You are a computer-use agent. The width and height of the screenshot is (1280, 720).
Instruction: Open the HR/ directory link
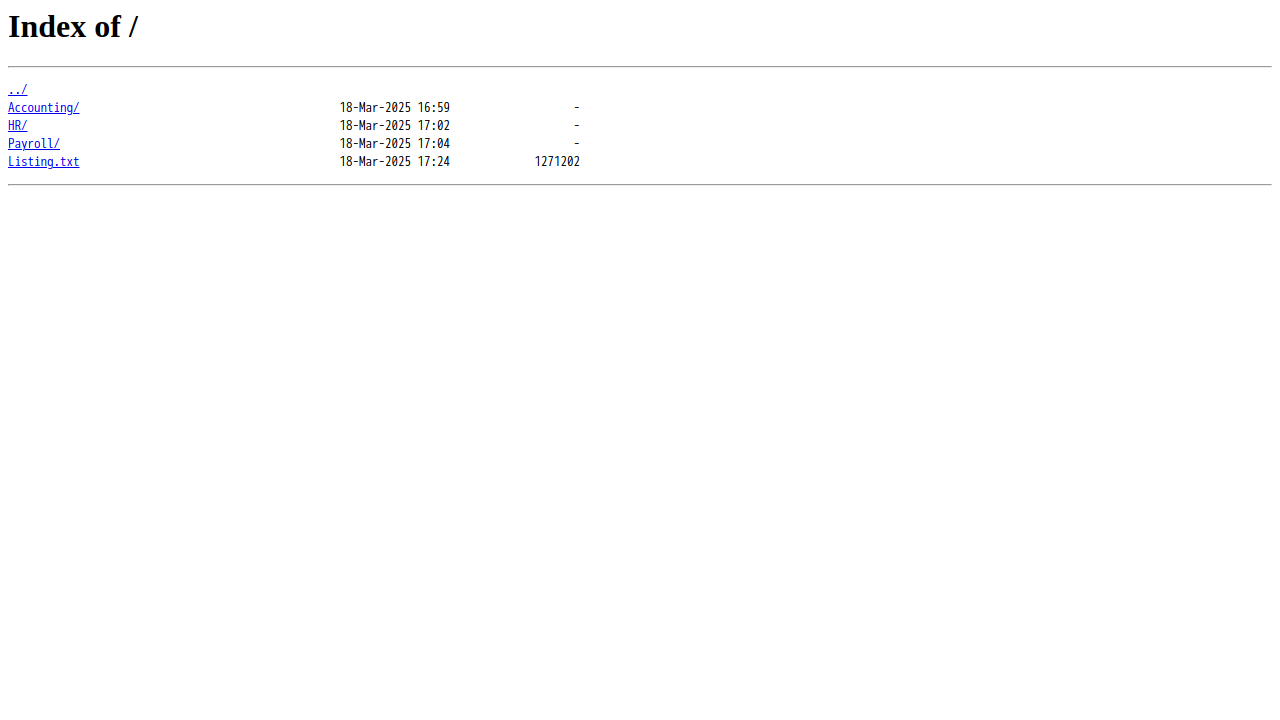[x=17, y=126]
